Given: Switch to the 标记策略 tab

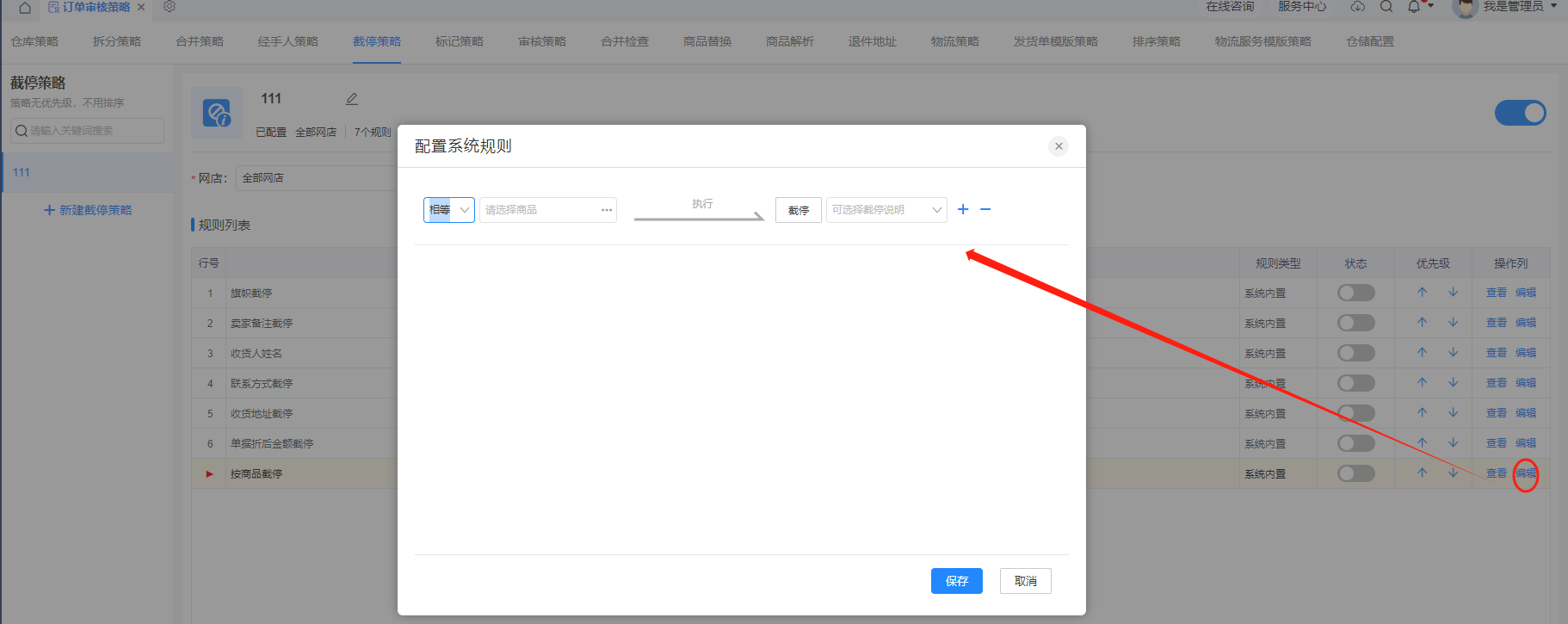Looking at the screenshot, I should pyautogui.click(x=460, y=41).
